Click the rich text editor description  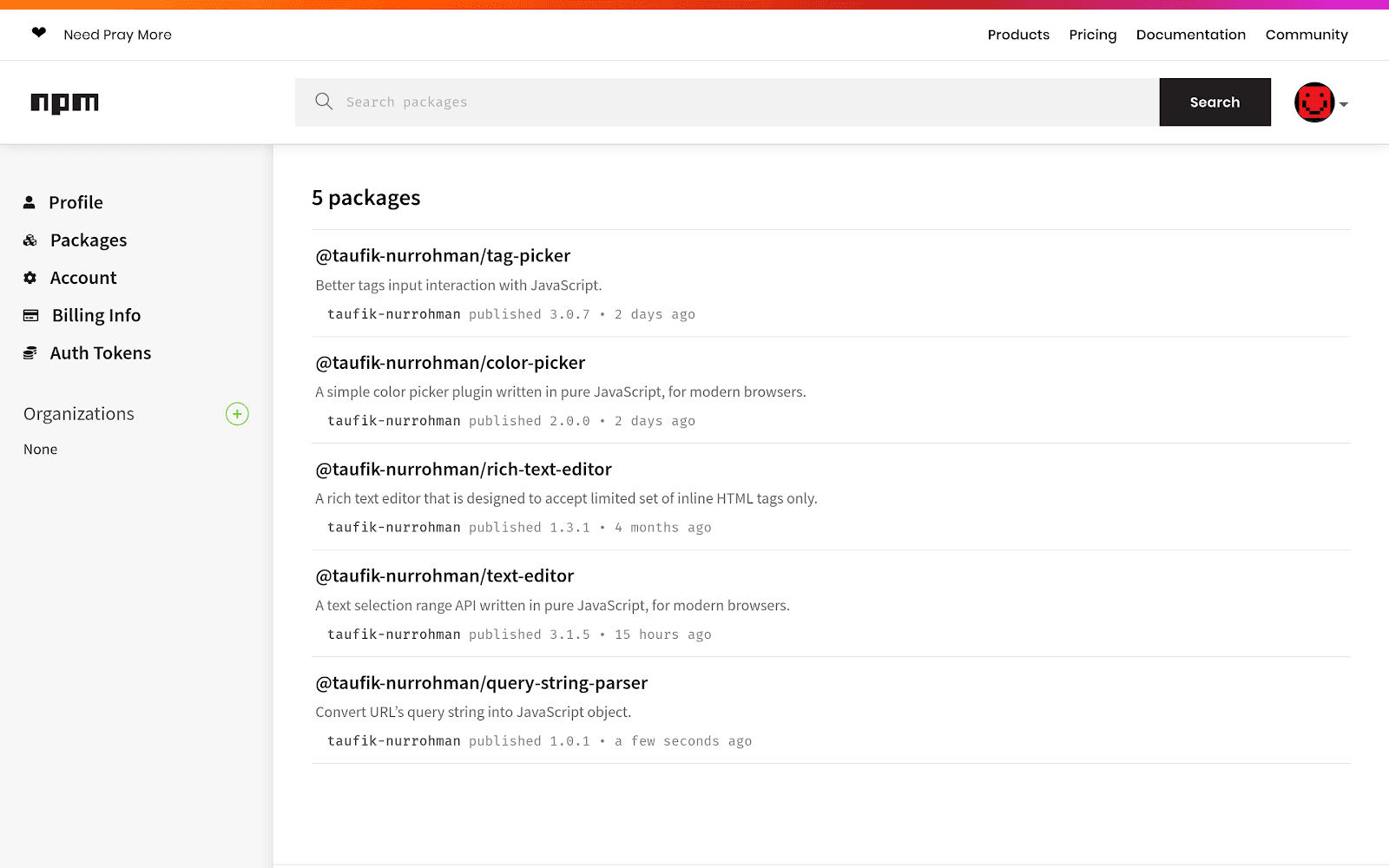pos(566,499)
